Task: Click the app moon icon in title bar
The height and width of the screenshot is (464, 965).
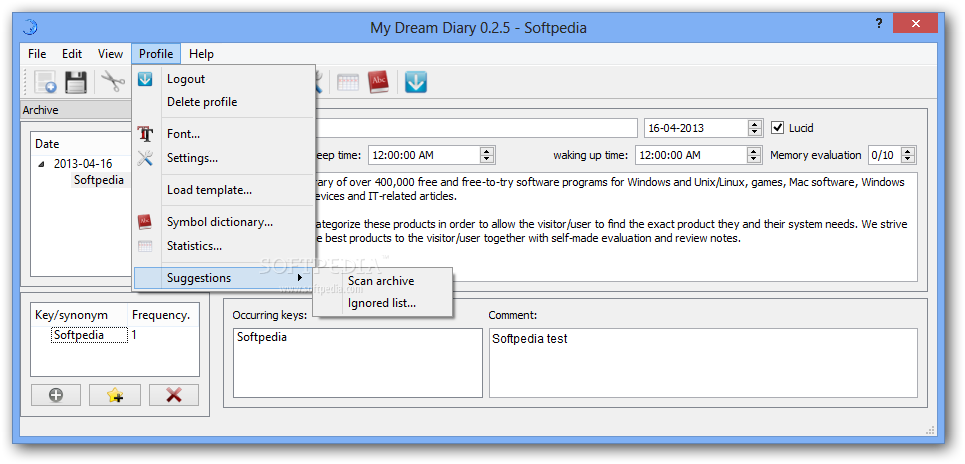Action: 31,27
